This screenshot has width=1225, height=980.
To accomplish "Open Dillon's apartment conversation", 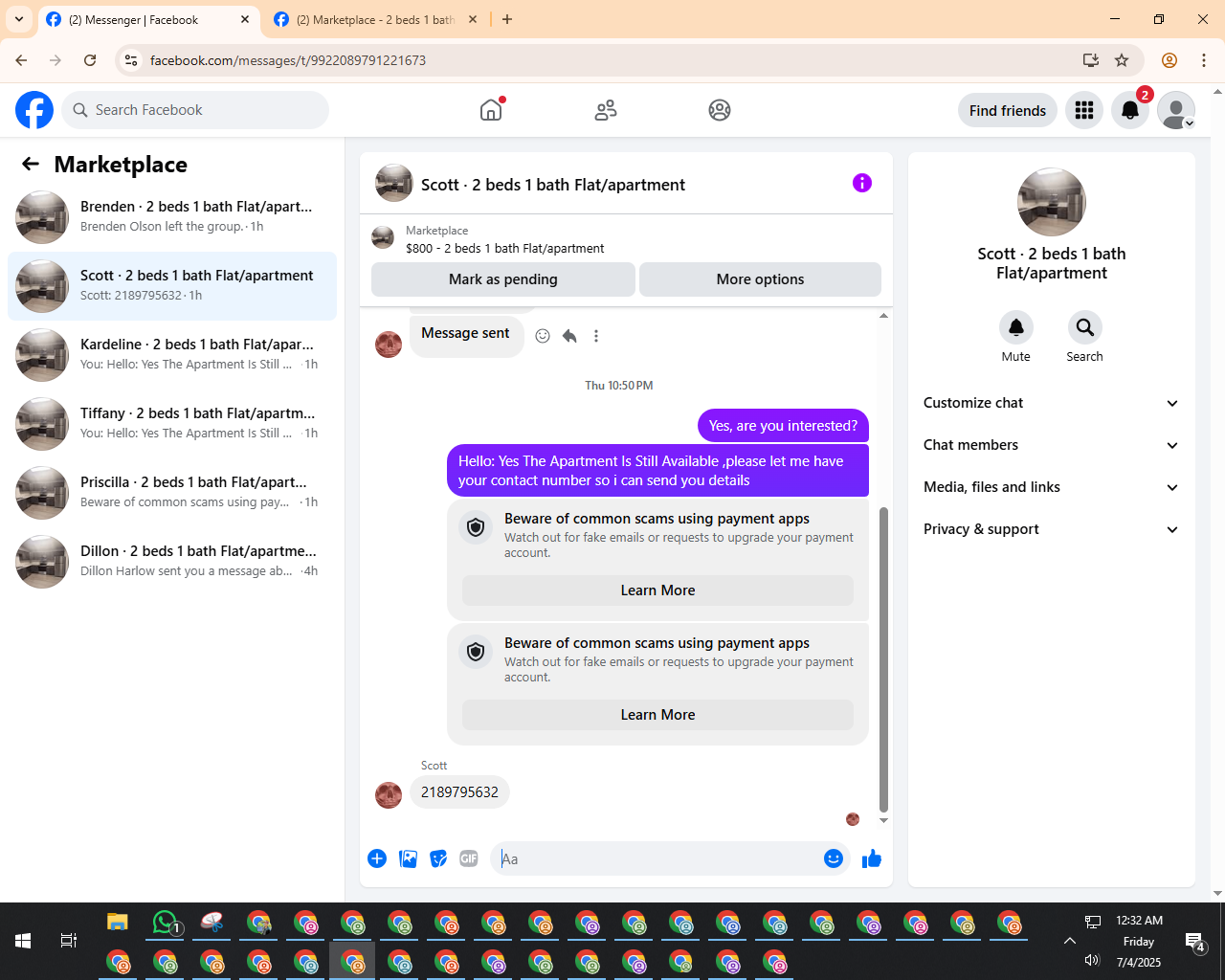I will tap(172, 562).
